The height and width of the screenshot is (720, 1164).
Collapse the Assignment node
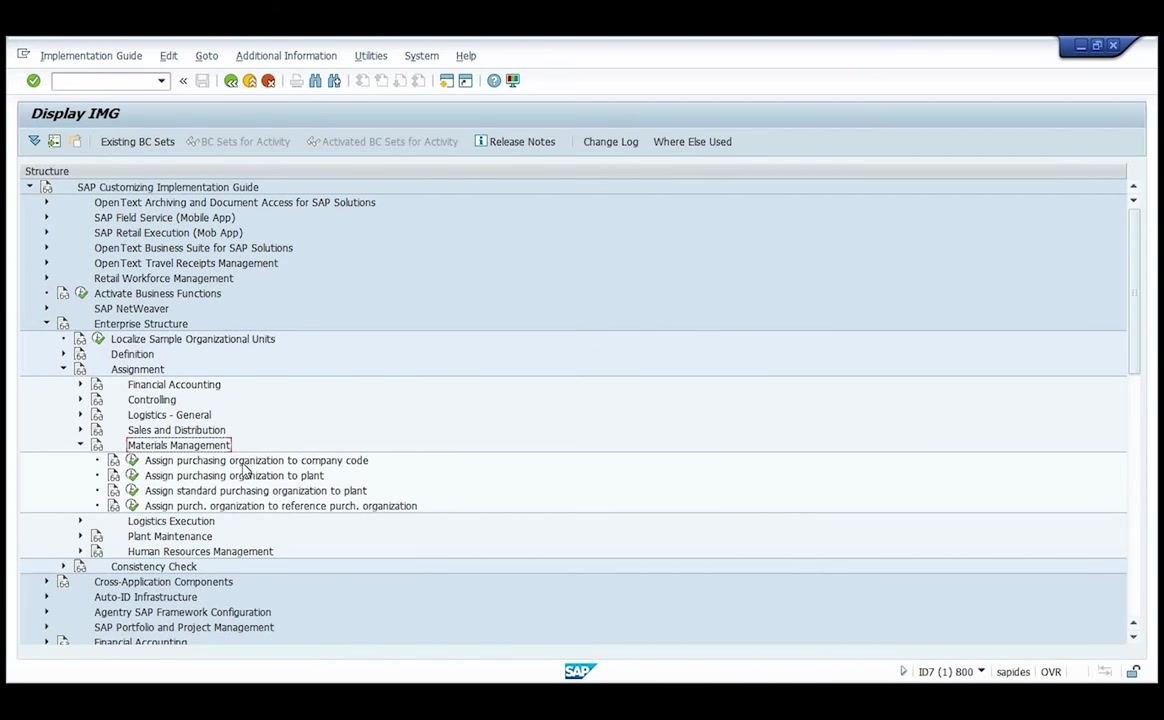[x=63, y=368]
